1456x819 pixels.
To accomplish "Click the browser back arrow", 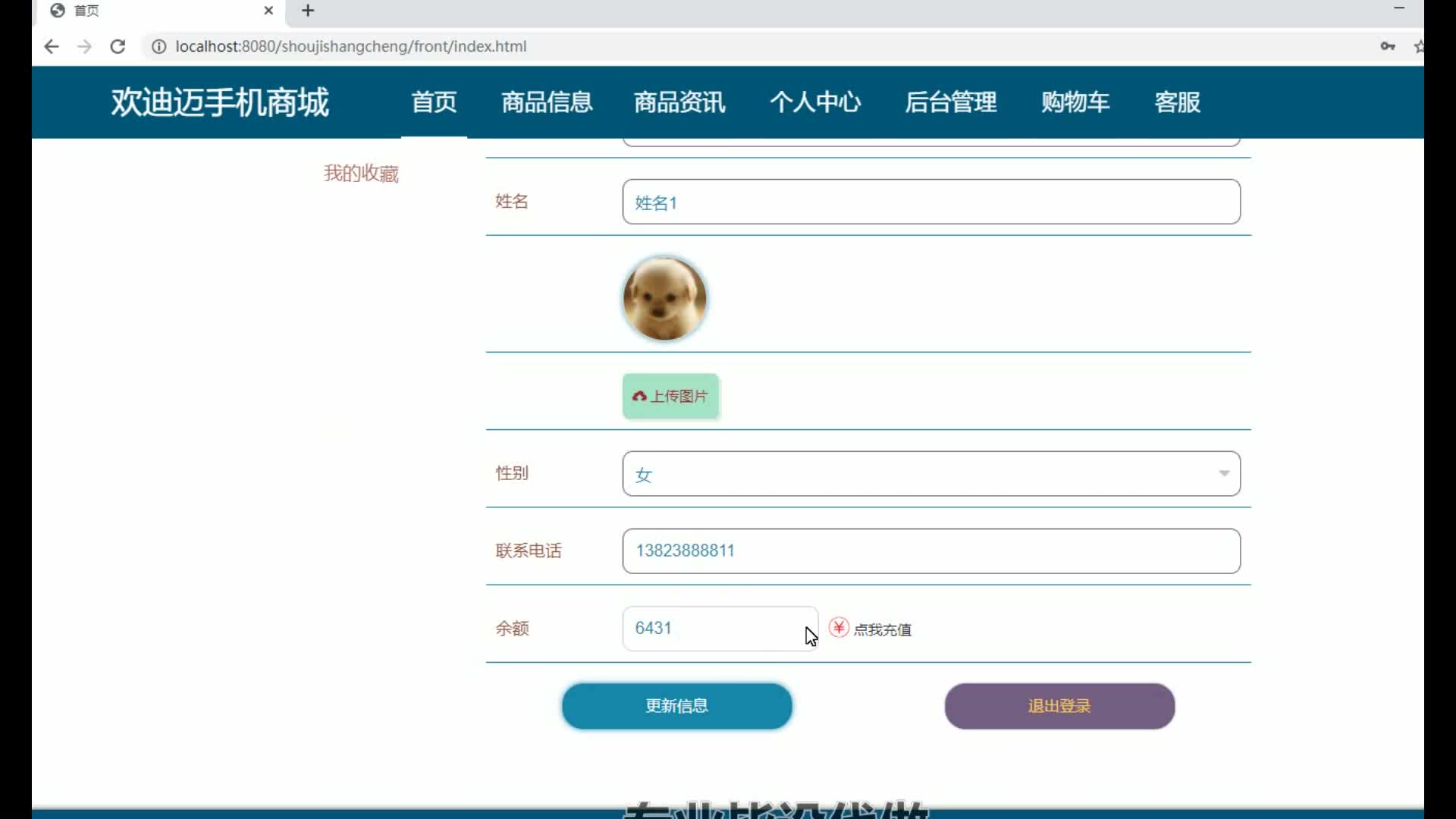I will (52, 46).
